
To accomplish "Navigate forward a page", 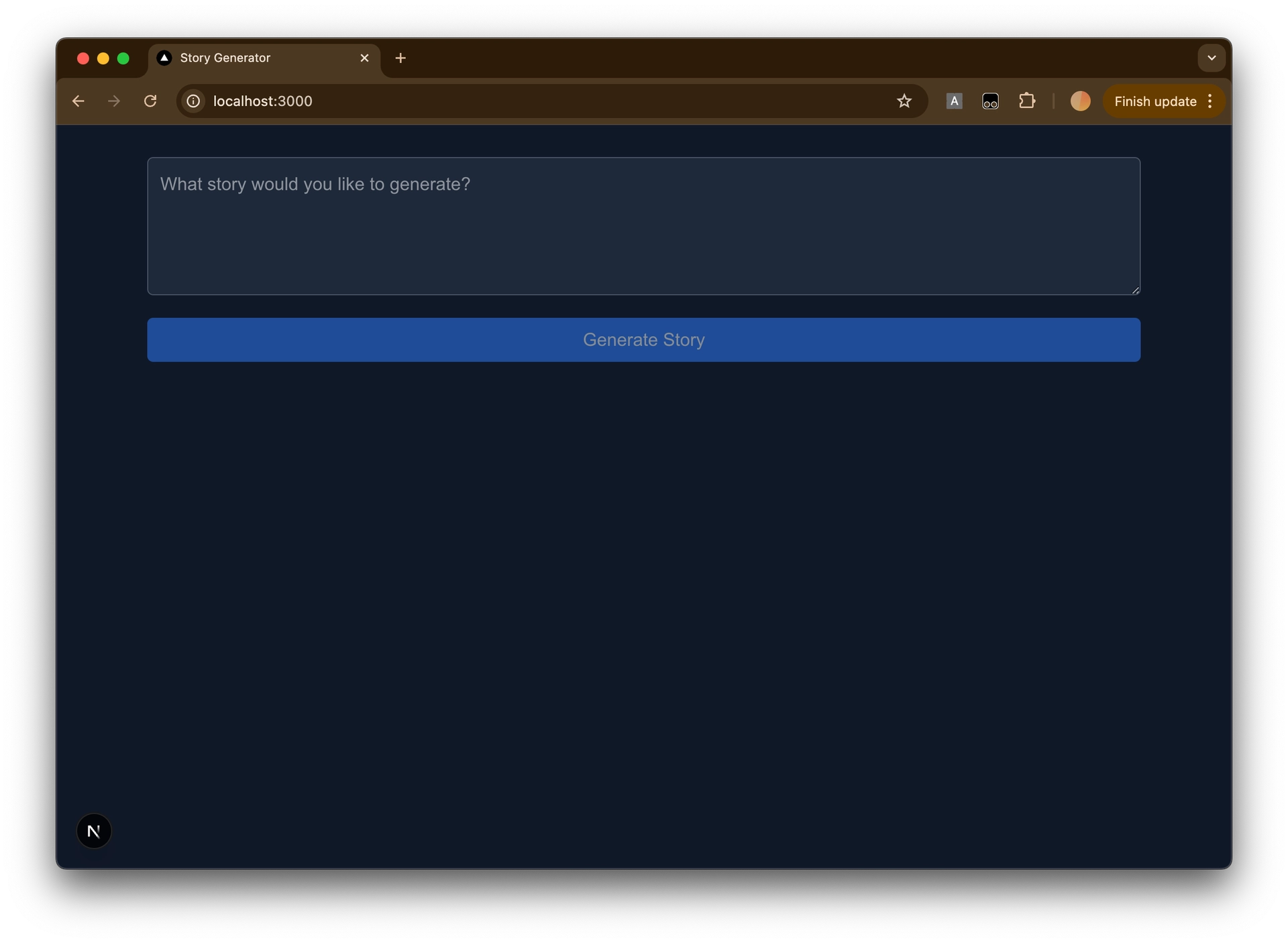I will 114,101.
